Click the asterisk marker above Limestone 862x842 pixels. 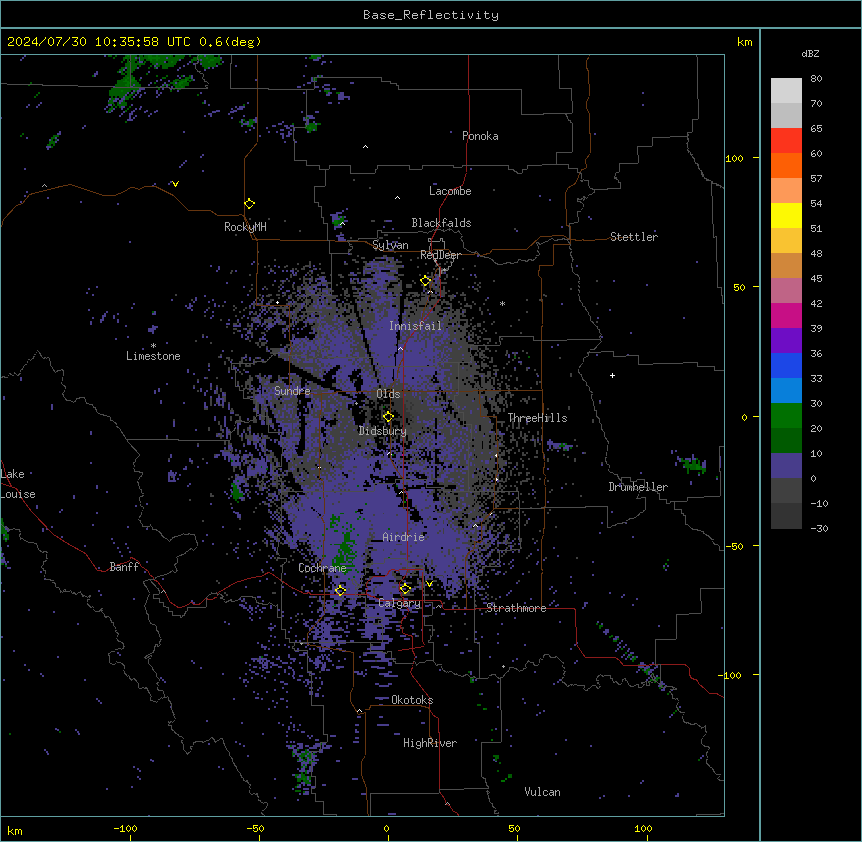153,346
